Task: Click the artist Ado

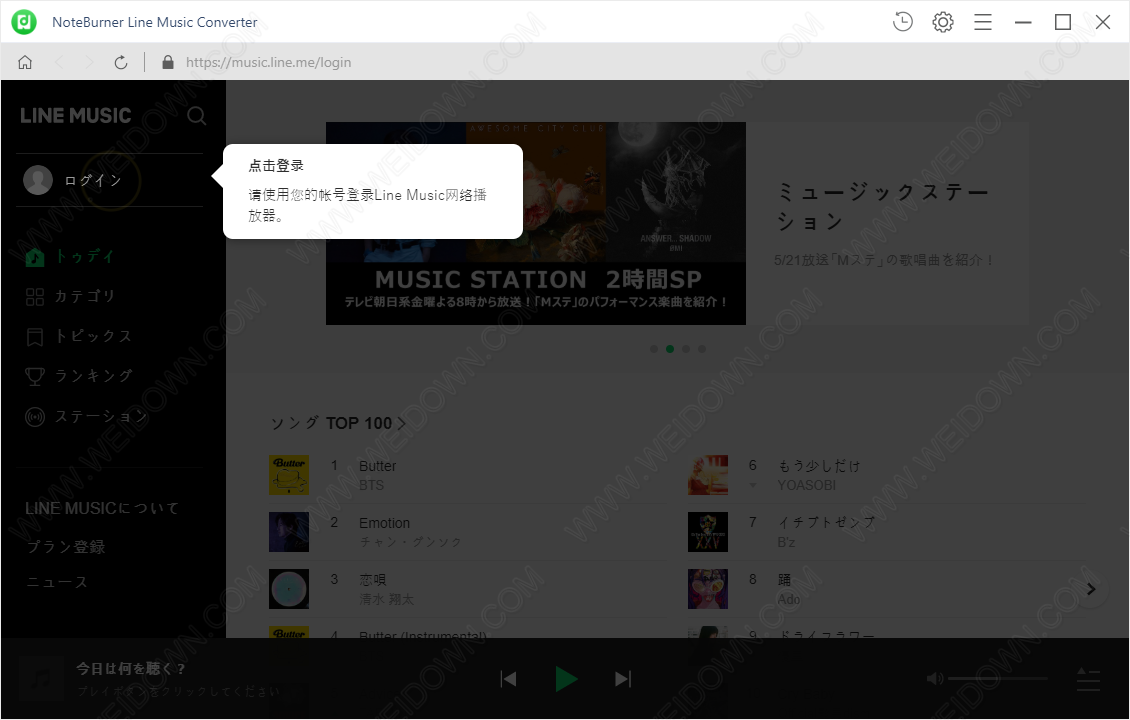Action: 788,599
